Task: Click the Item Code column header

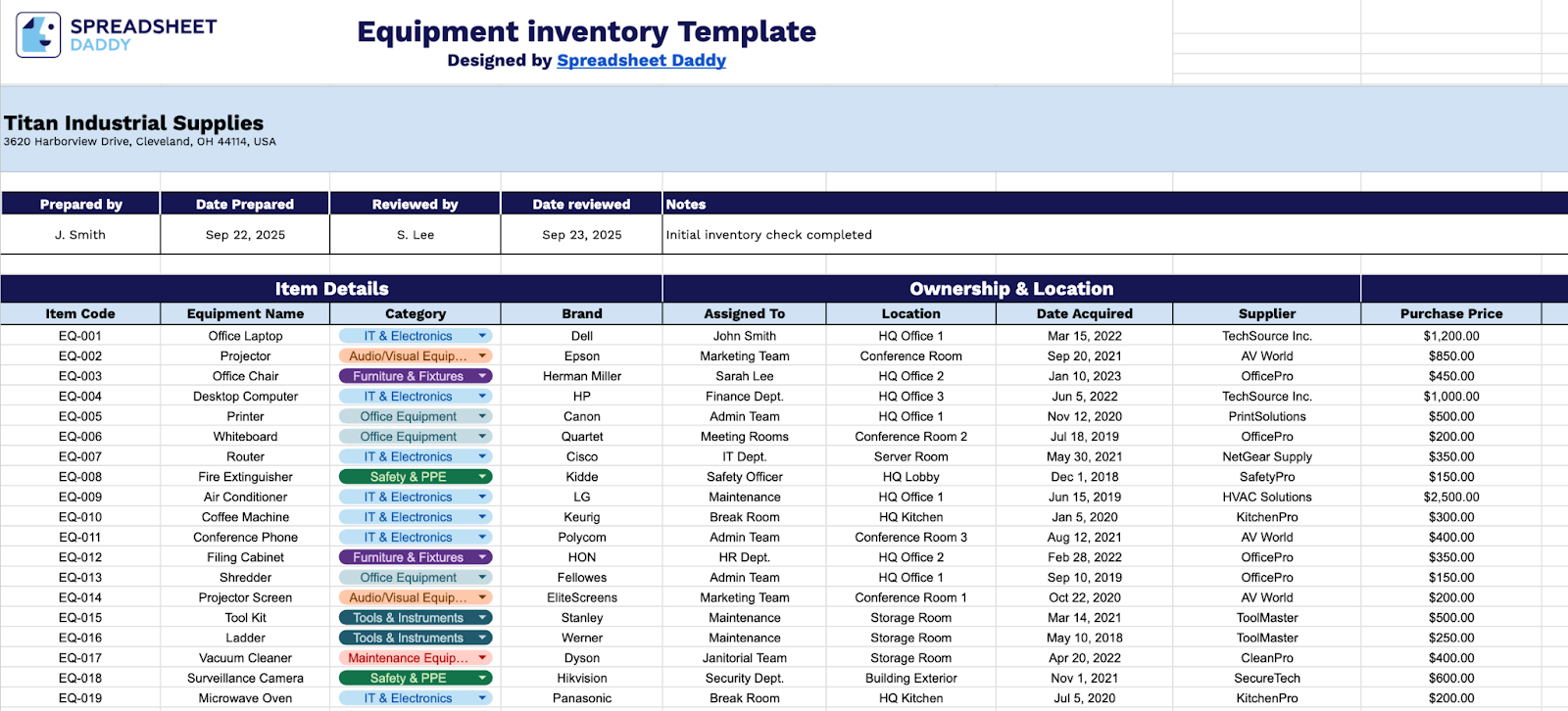Action: click(80, 313)
